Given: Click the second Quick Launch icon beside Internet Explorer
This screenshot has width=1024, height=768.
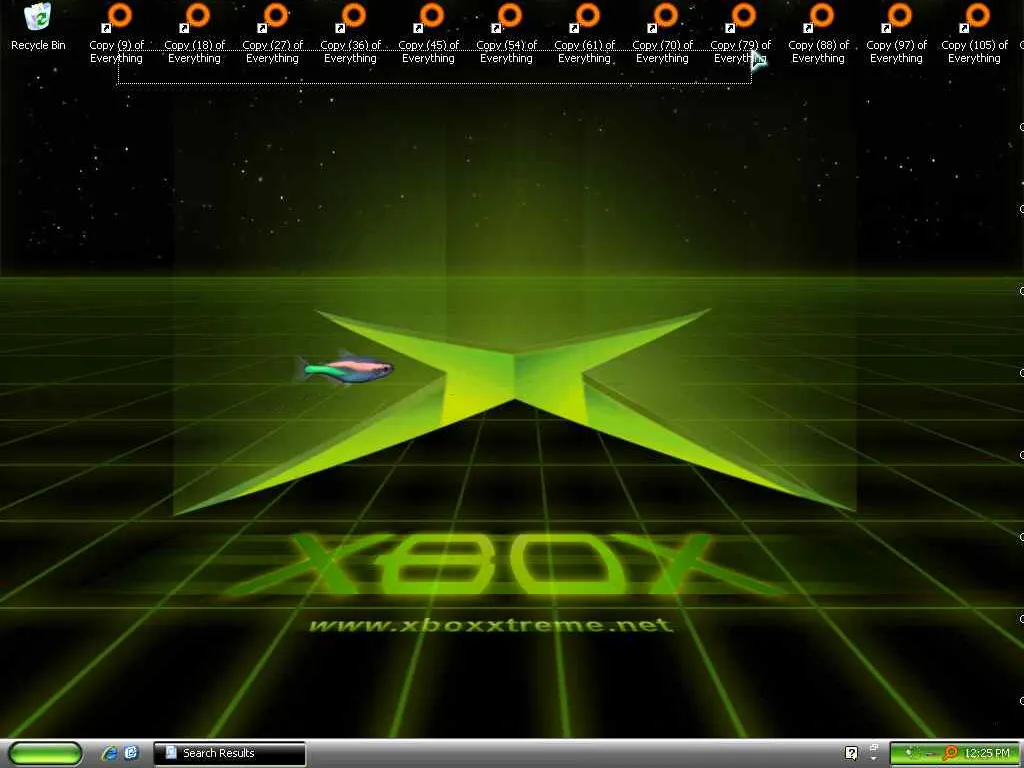Looking at the screenshot, I should pyautogui.click(x=131, y=753).
